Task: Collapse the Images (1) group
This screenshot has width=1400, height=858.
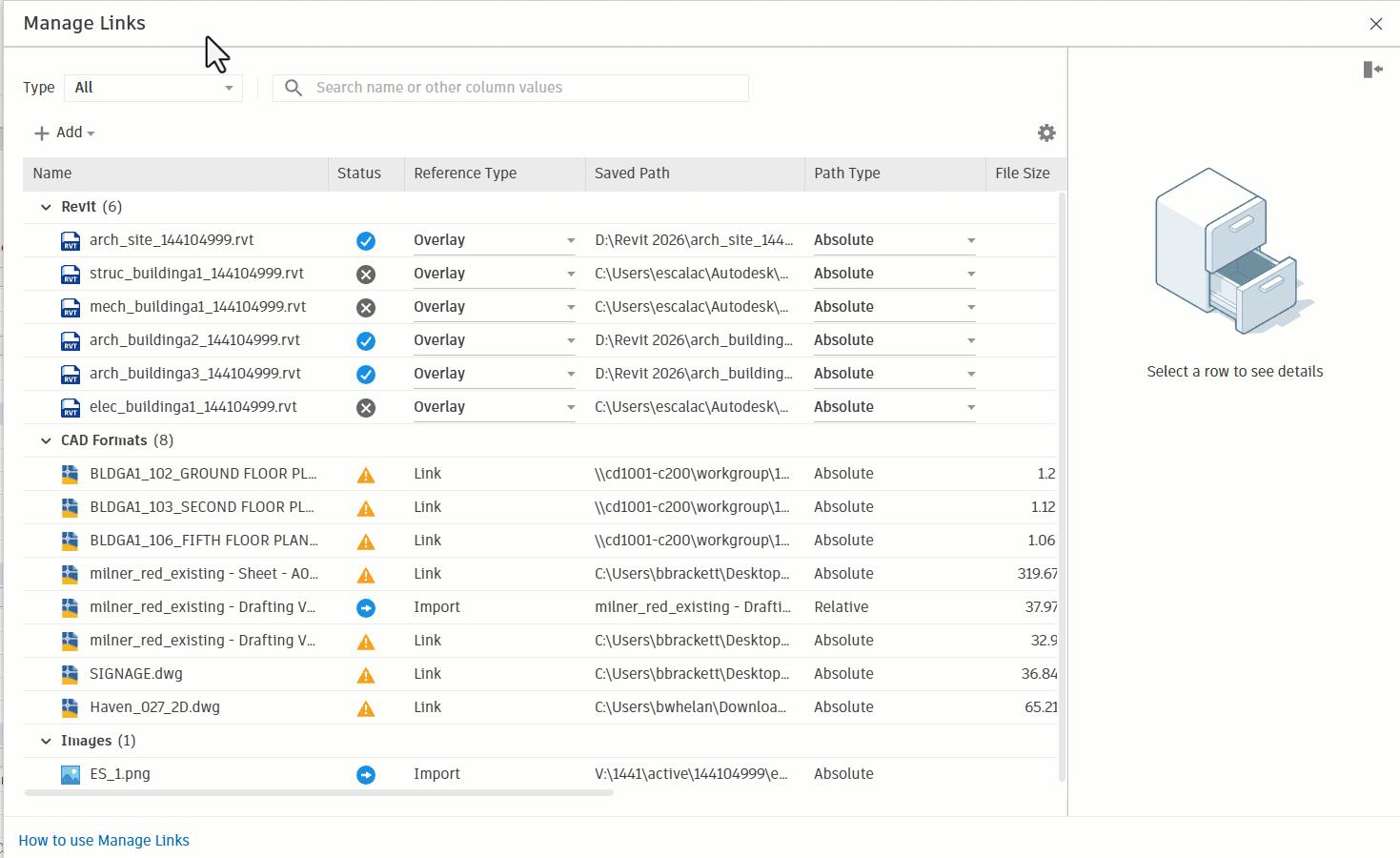Action: [x=46, y=741]
